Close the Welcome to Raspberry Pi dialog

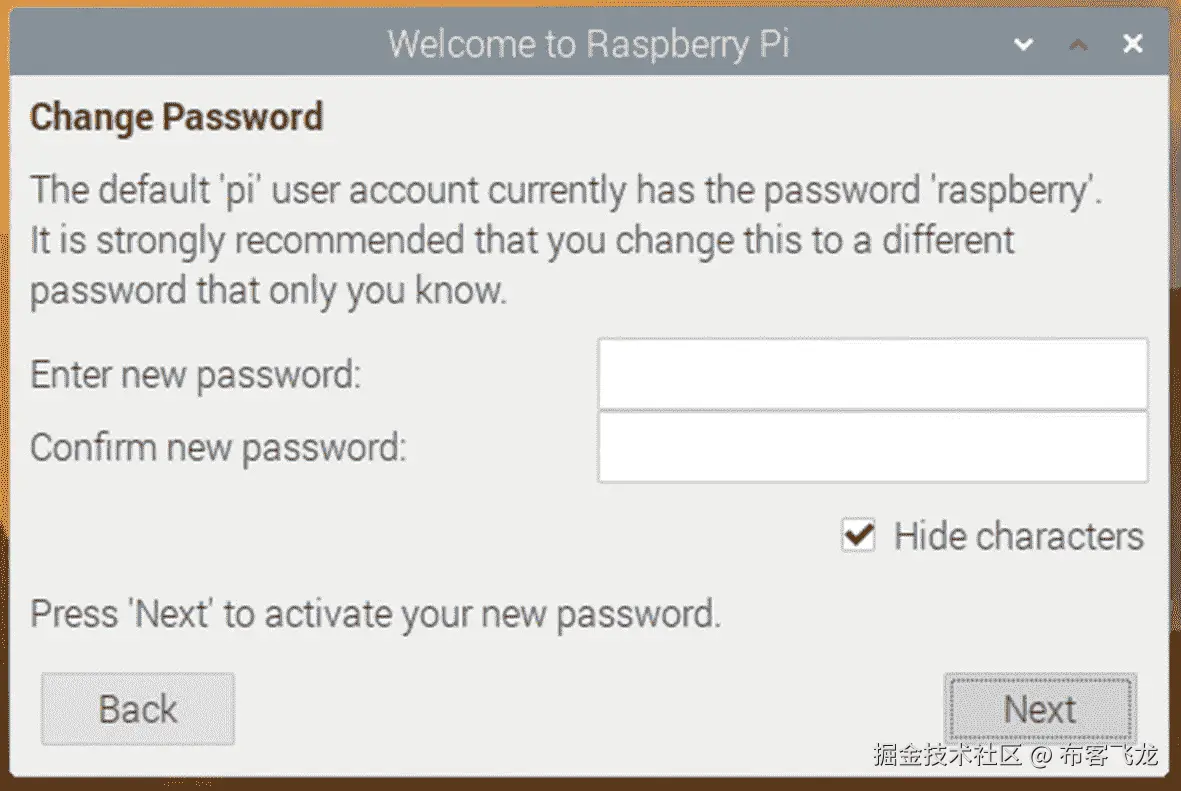tap(1132, 44)
